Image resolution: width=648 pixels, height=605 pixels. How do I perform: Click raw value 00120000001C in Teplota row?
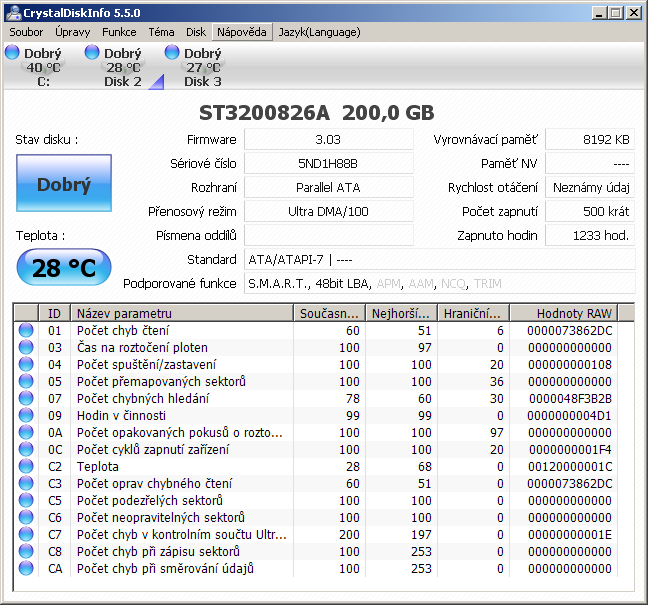570,466
